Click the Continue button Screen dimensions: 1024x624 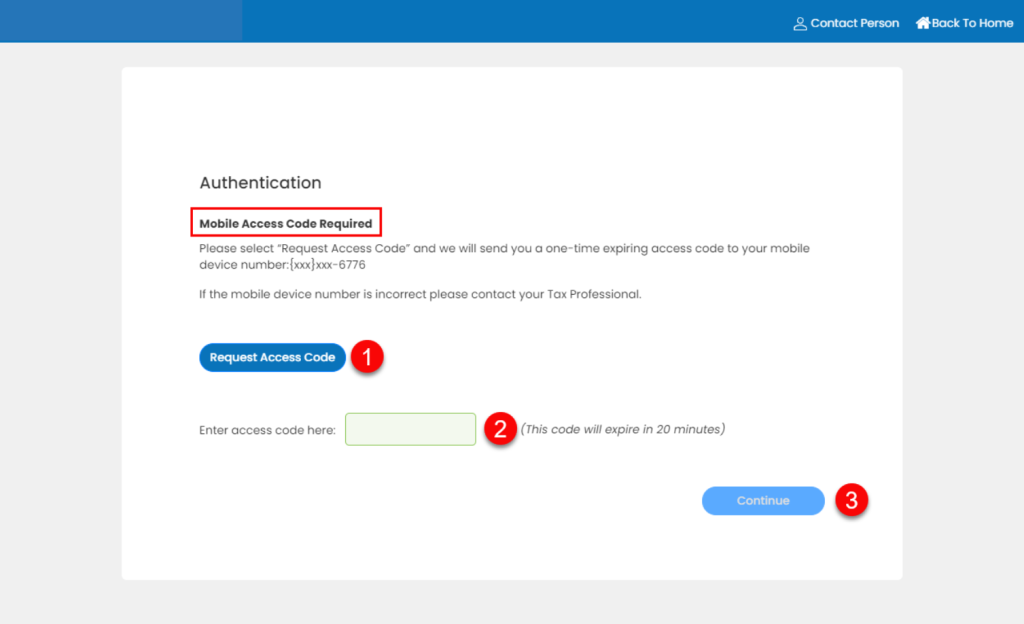(763, 501)
